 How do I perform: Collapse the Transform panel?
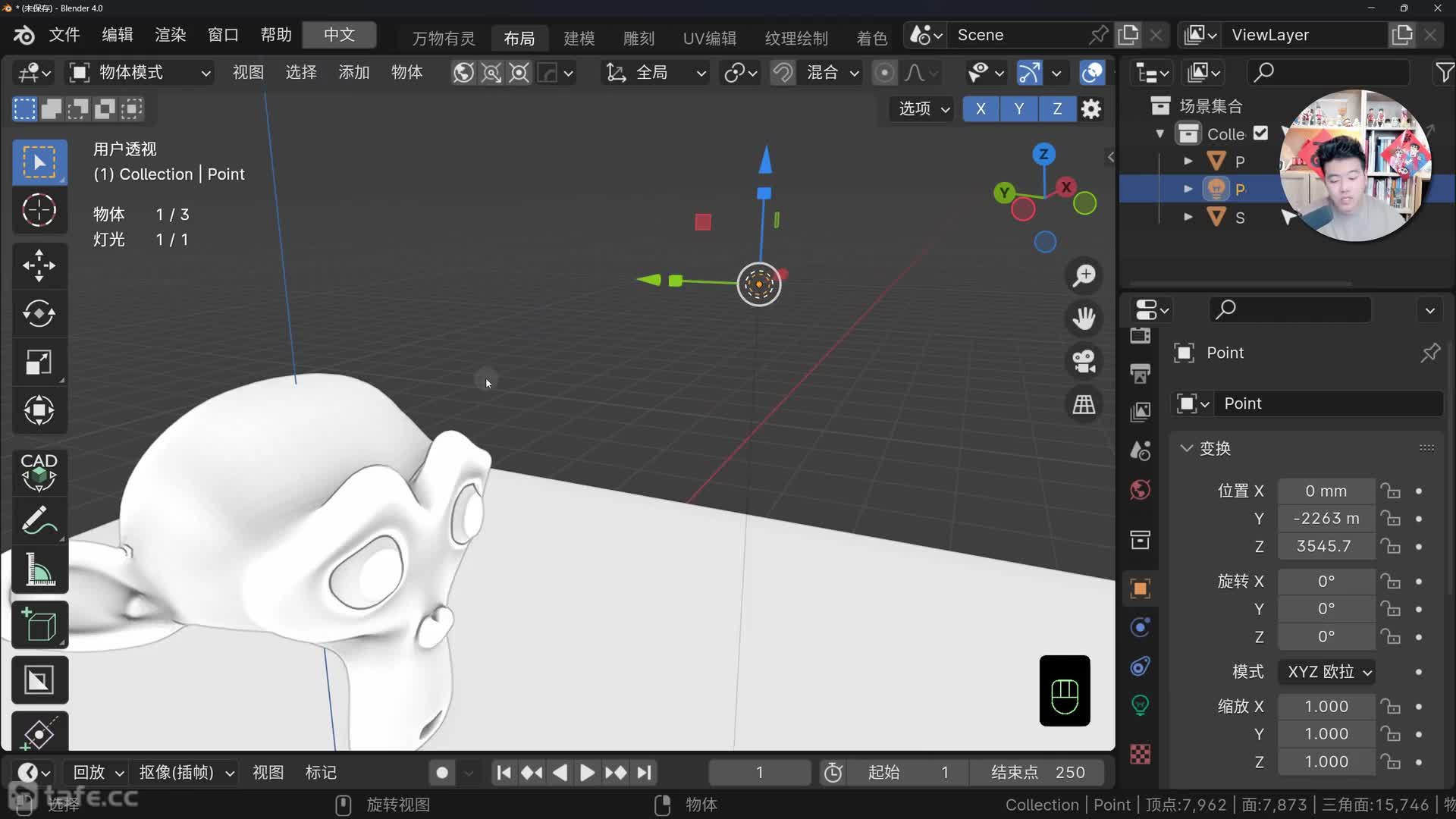click(x=1187, y=448)
